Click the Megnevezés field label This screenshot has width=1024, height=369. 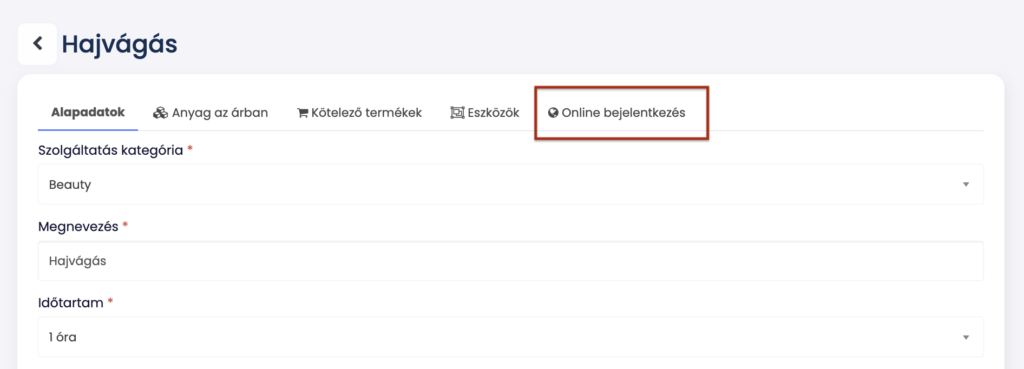click(x=78, y=226)
